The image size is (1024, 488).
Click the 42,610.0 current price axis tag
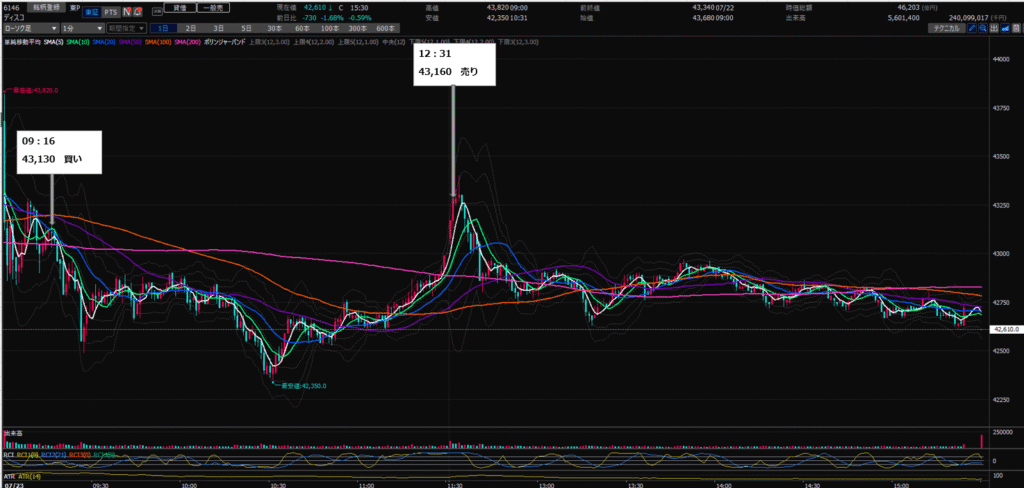coord(1006,330)
